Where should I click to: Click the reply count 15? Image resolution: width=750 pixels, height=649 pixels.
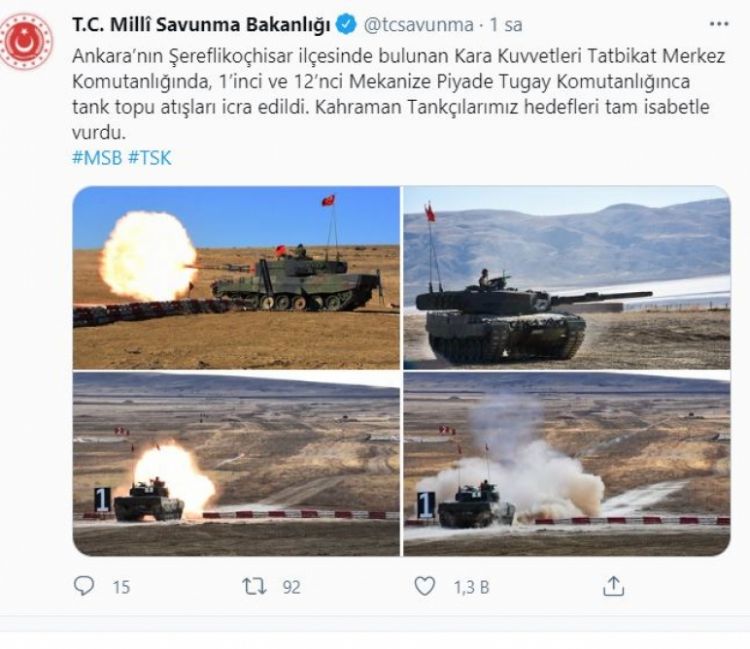pos(121,587)
